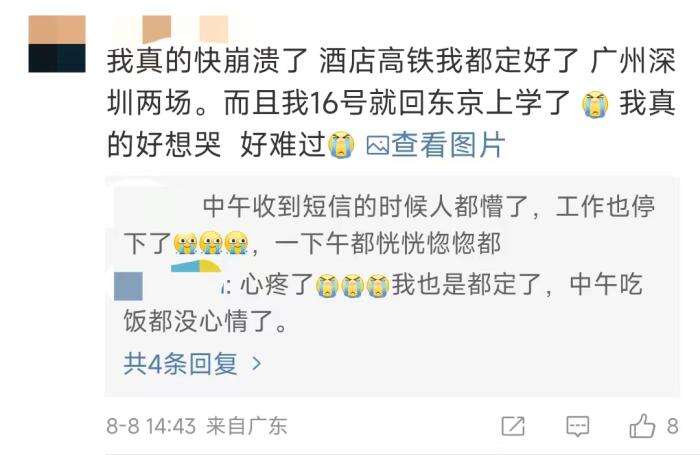Click the picture icon before 查看图片
700x455 pixels.
[x=377, y=146]
